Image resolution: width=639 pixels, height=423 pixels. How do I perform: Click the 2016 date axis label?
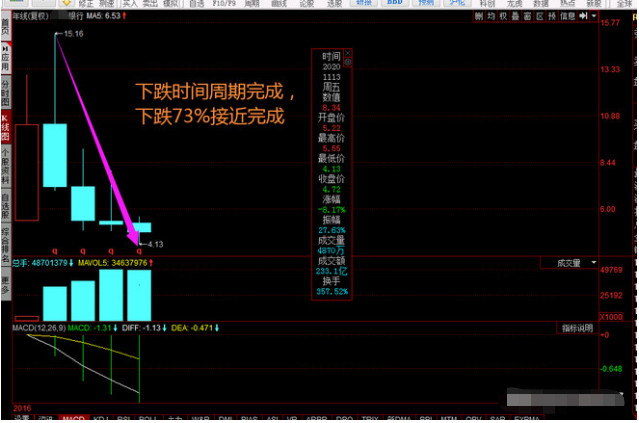tap(22, 408)
